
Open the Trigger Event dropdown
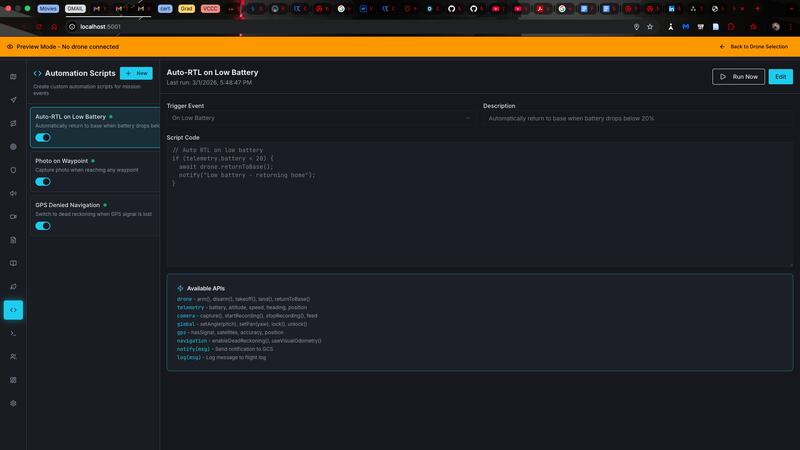320,118
